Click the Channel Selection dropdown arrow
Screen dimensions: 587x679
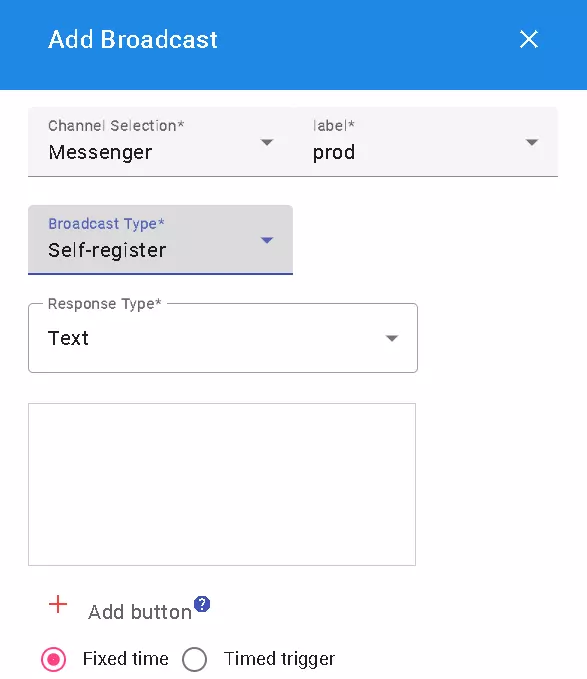tap(267, 142)
